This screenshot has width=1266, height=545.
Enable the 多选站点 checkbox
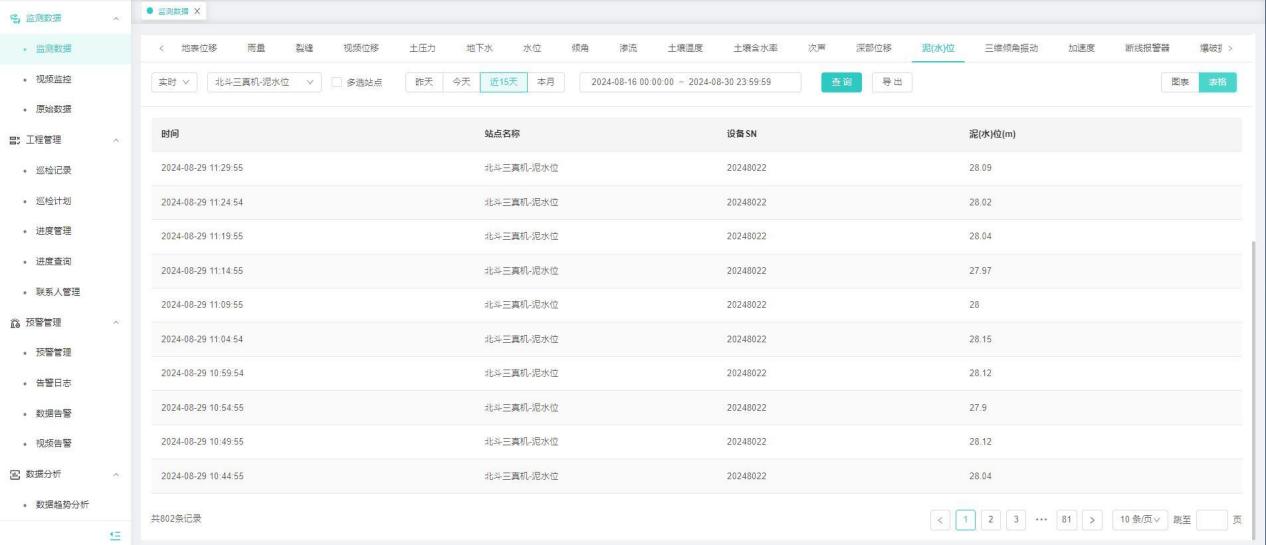[337, 82]
